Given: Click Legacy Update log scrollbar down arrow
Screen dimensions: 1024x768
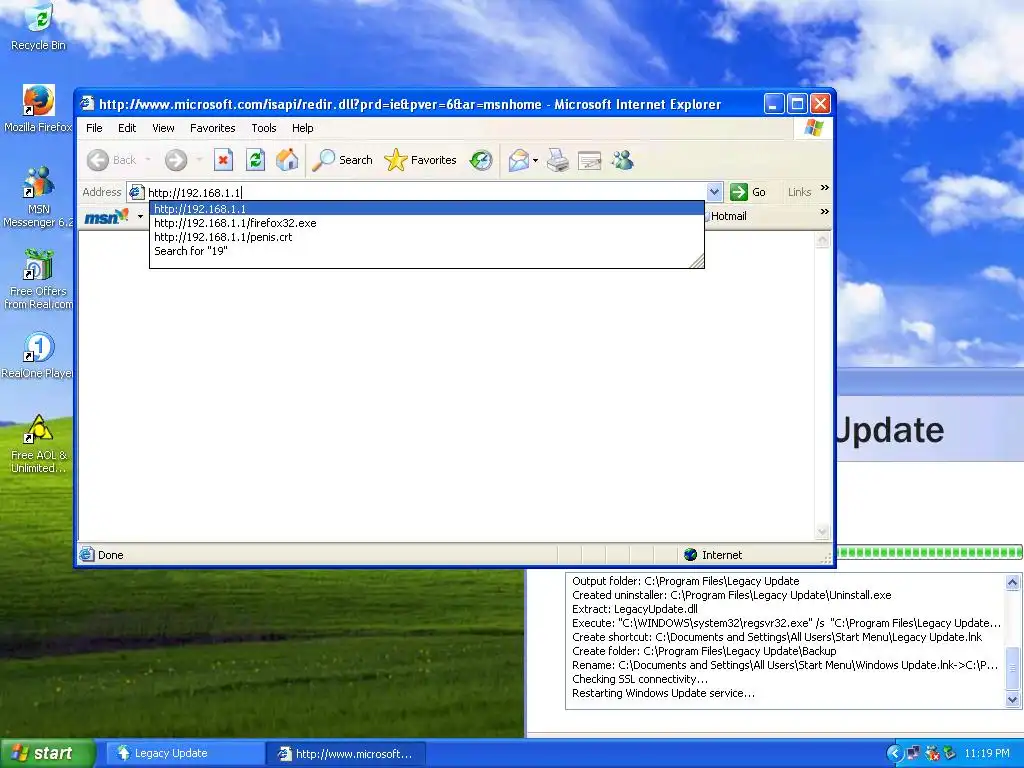Looking at the screenshot, I should tap(1012, 699).
